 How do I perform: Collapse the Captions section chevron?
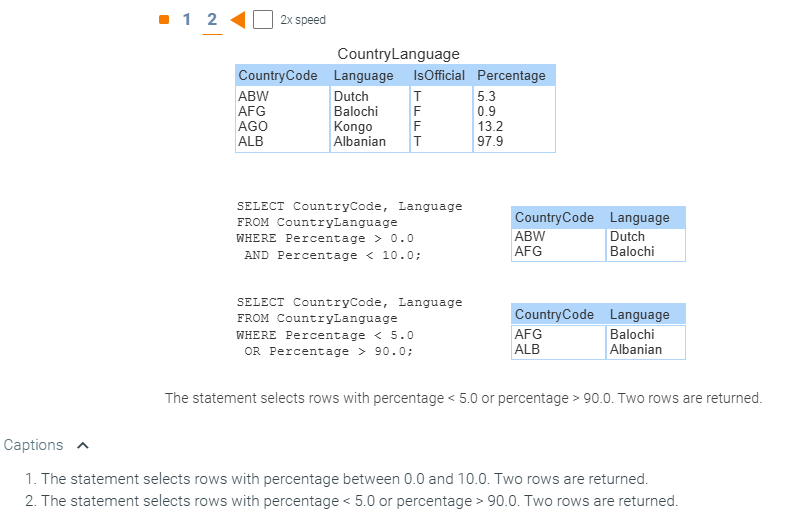point(82,445)
